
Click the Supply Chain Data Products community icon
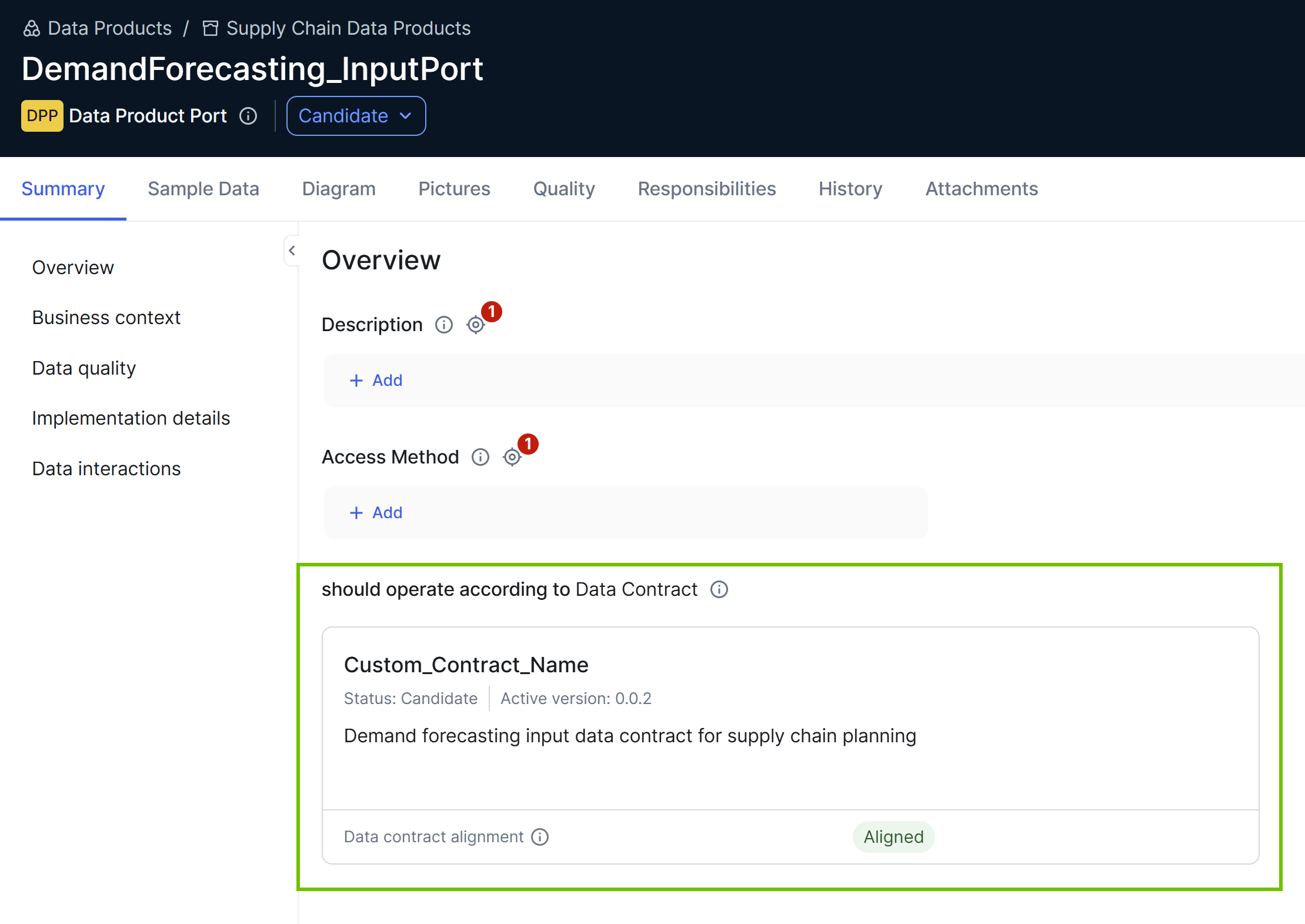click(210, 28)
